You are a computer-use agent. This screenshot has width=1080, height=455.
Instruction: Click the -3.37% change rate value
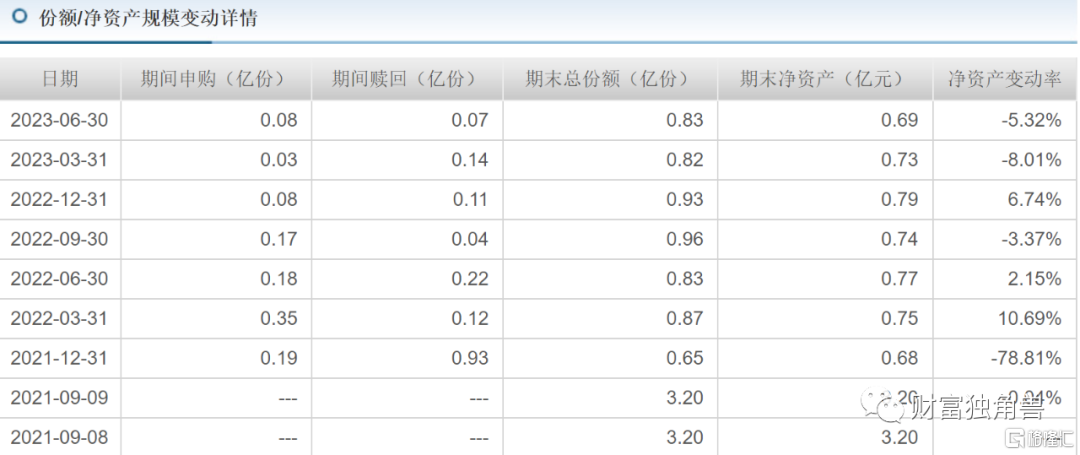(1029, 240)
